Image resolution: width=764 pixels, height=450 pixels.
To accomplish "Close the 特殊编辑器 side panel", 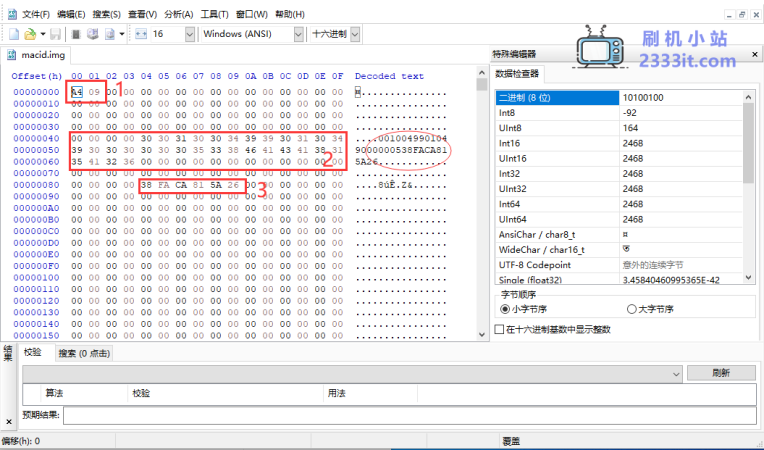I will [x=755, y=54].
